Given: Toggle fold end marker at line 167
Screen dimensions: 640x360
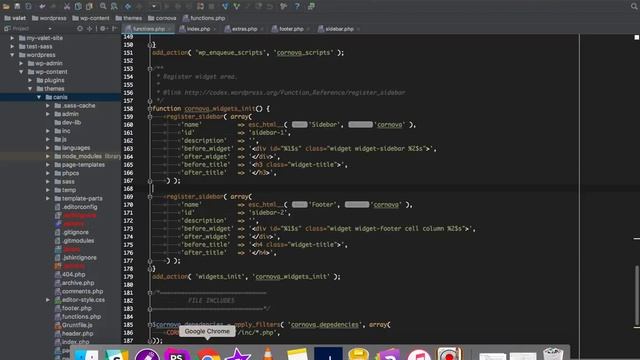Looking at the screenshot, I should click(x=150, y=181).
